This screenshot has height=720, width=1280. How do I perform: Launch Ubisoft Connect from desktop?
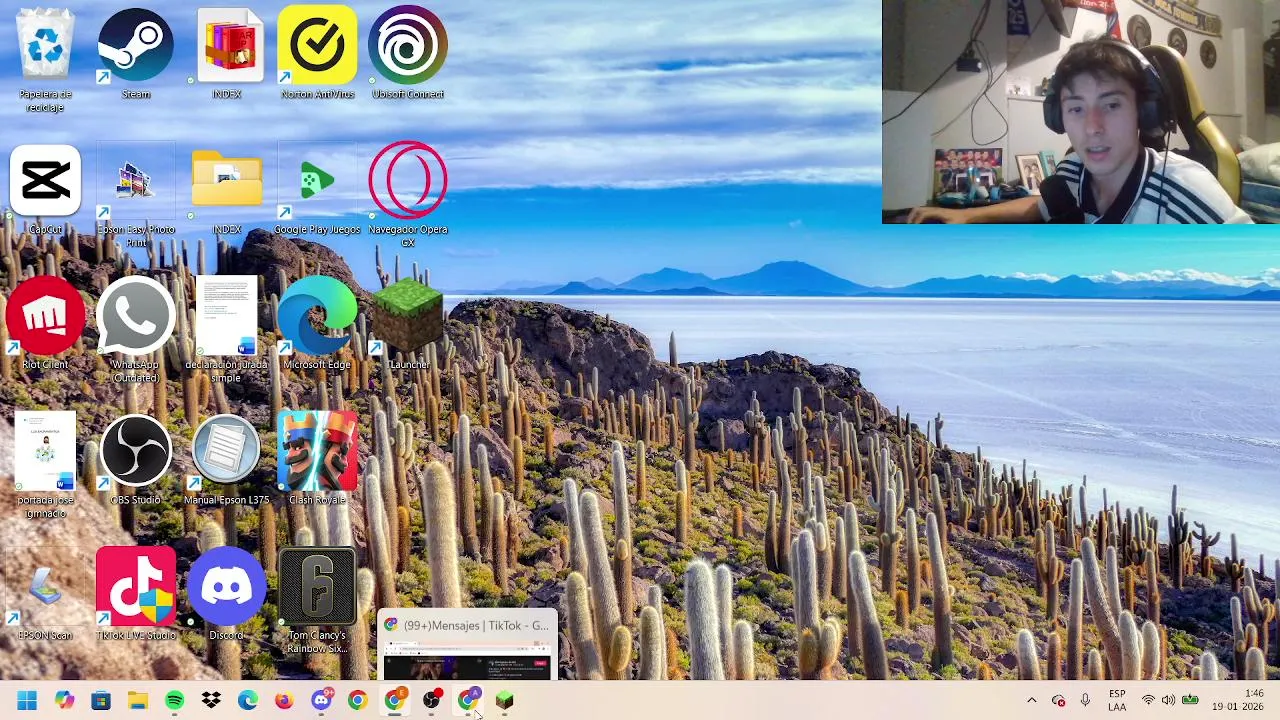point(407,54)
